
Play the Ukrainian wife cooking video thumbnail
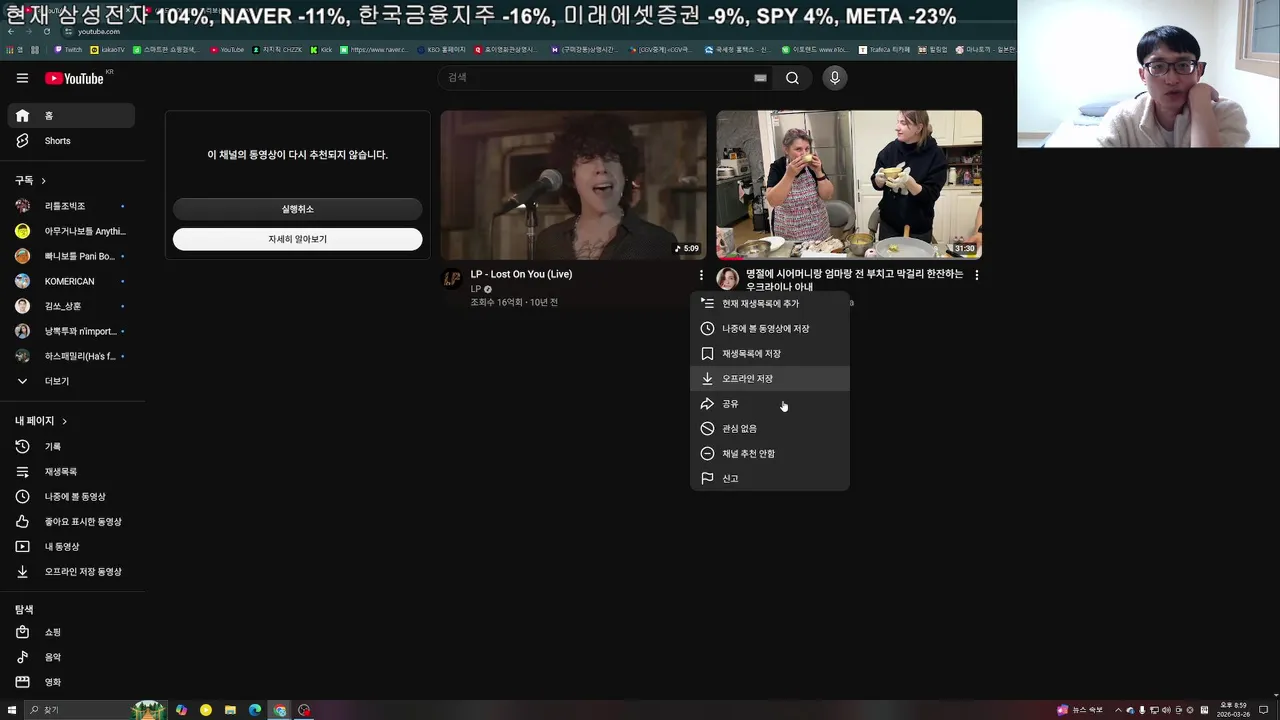[x=849, y=185]
